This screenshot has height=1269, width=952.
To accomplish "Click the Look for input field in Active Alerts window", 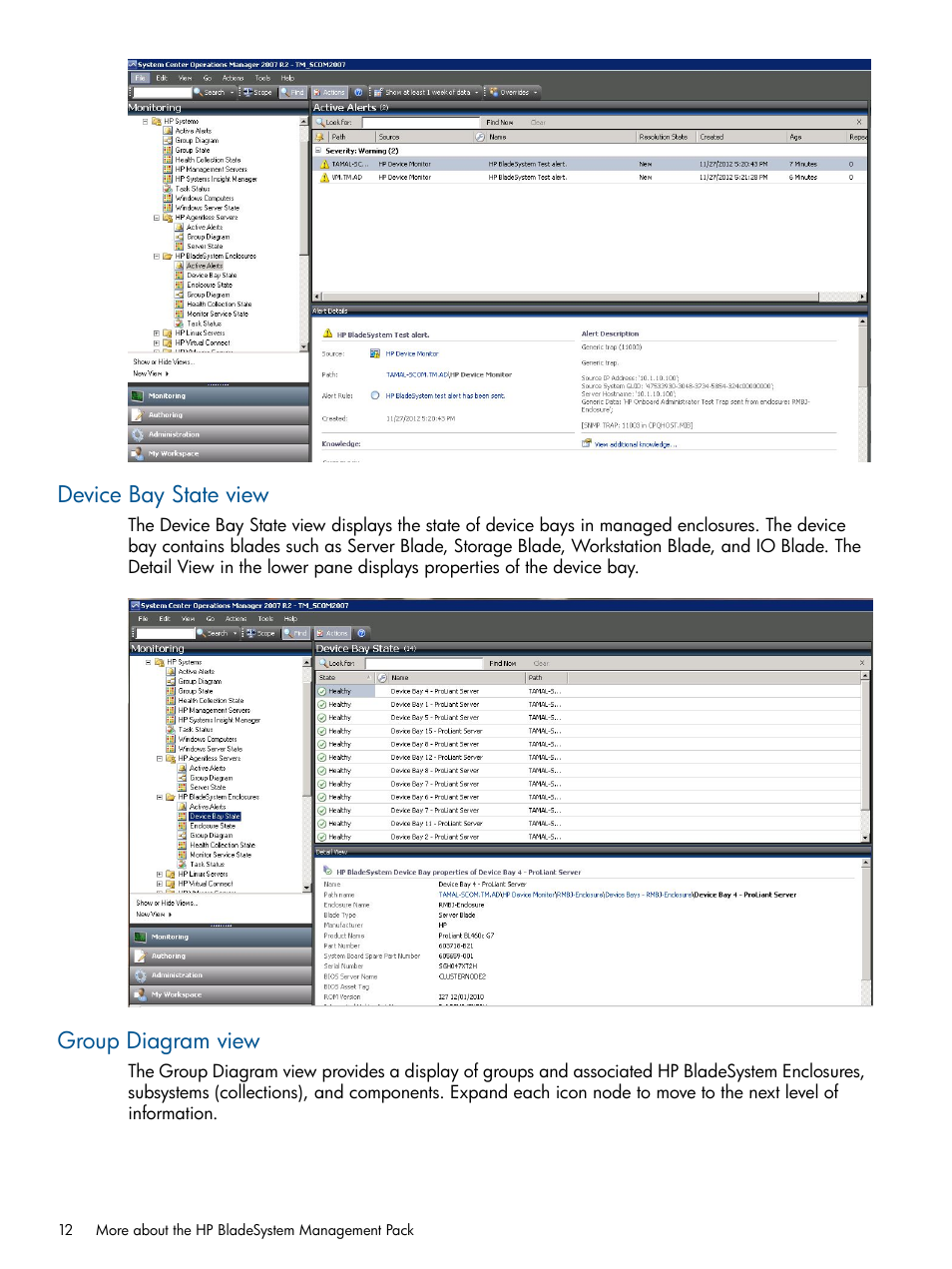I will 420,123.
